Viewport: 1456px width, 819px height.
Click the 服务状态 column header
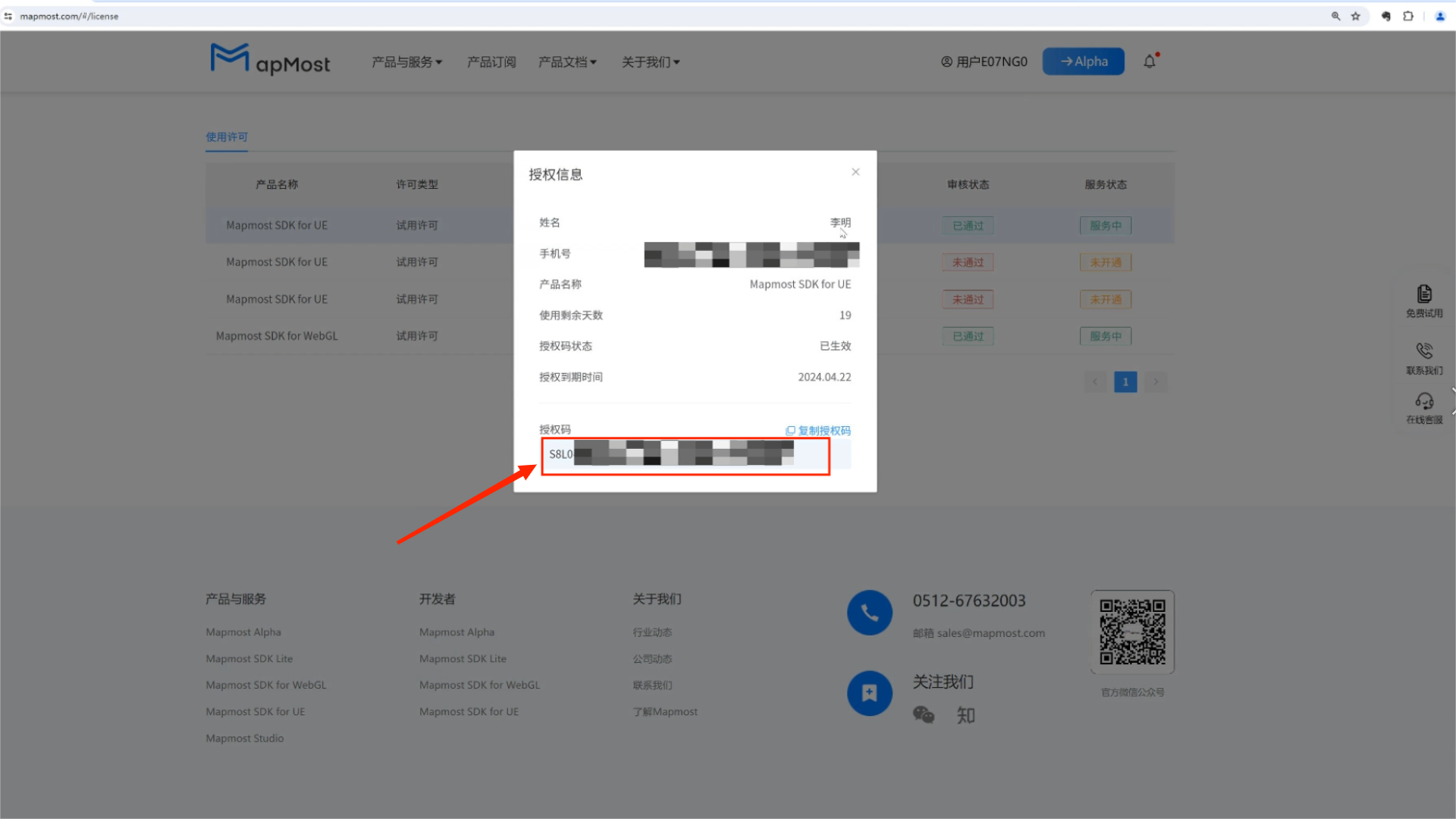[1106, 185]
